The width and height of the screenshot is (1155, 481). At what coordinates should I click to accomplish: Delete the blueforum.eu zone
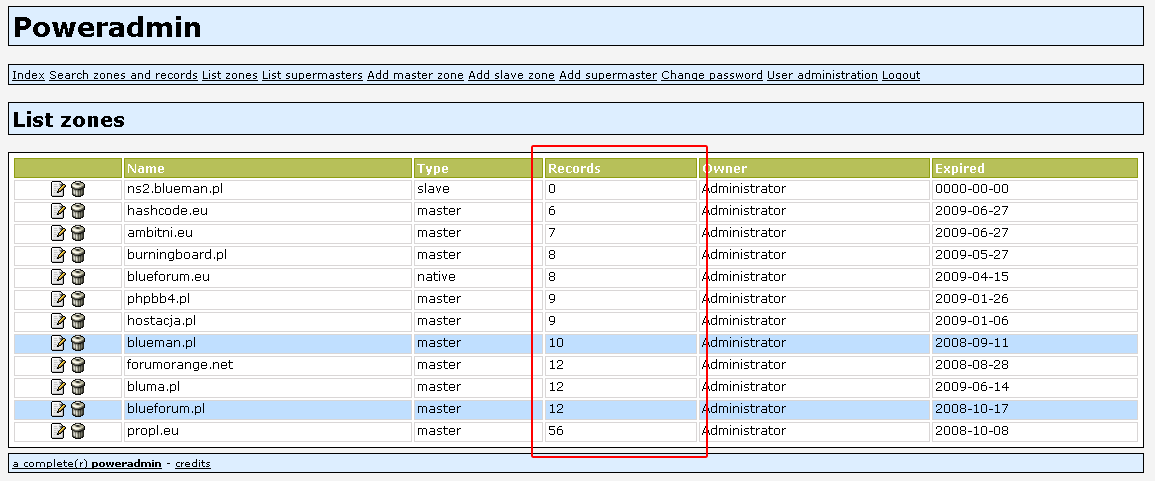pyautogui.click(x=77, y=277)
